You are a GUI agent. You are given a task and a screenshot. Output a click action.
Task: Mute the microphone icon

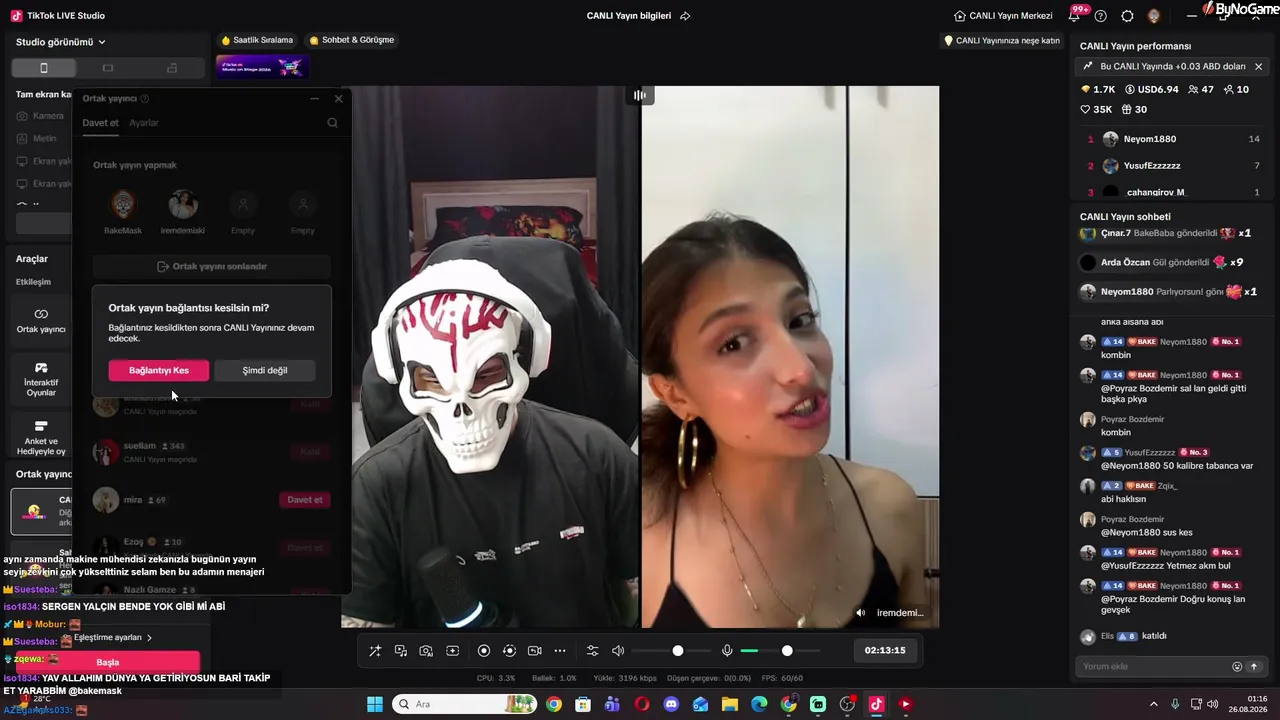click(x=727, y=651)
